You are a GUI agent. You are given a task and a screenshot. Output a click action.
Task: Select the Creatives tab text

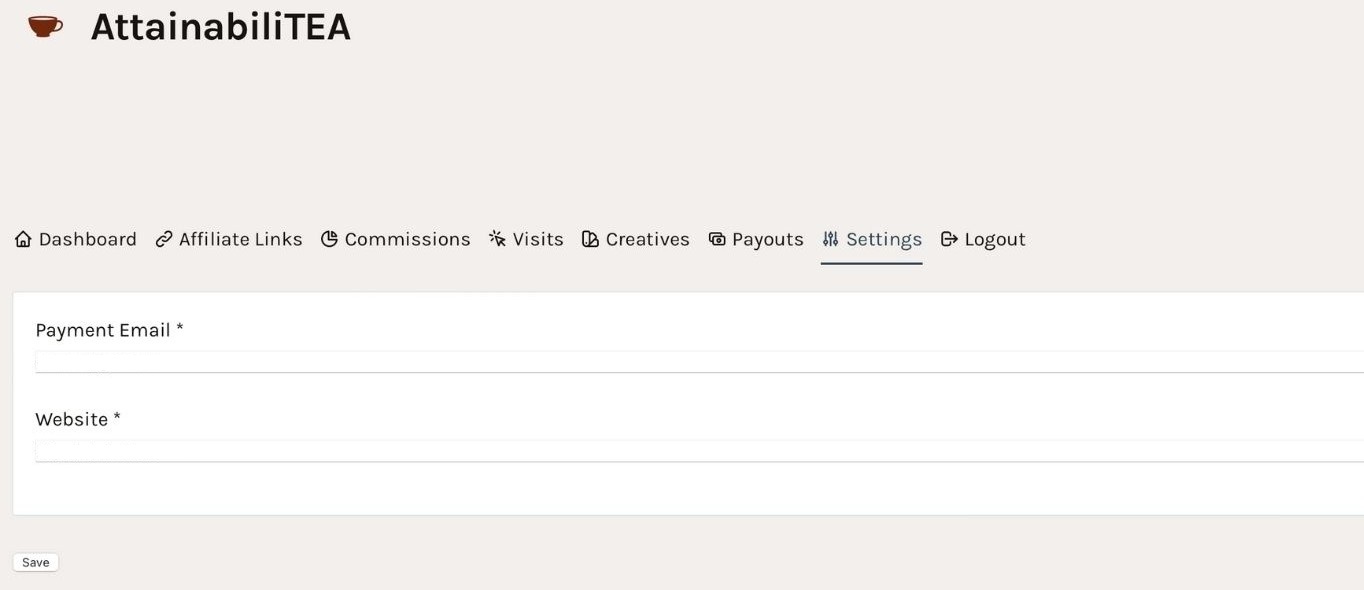(647, 239)
